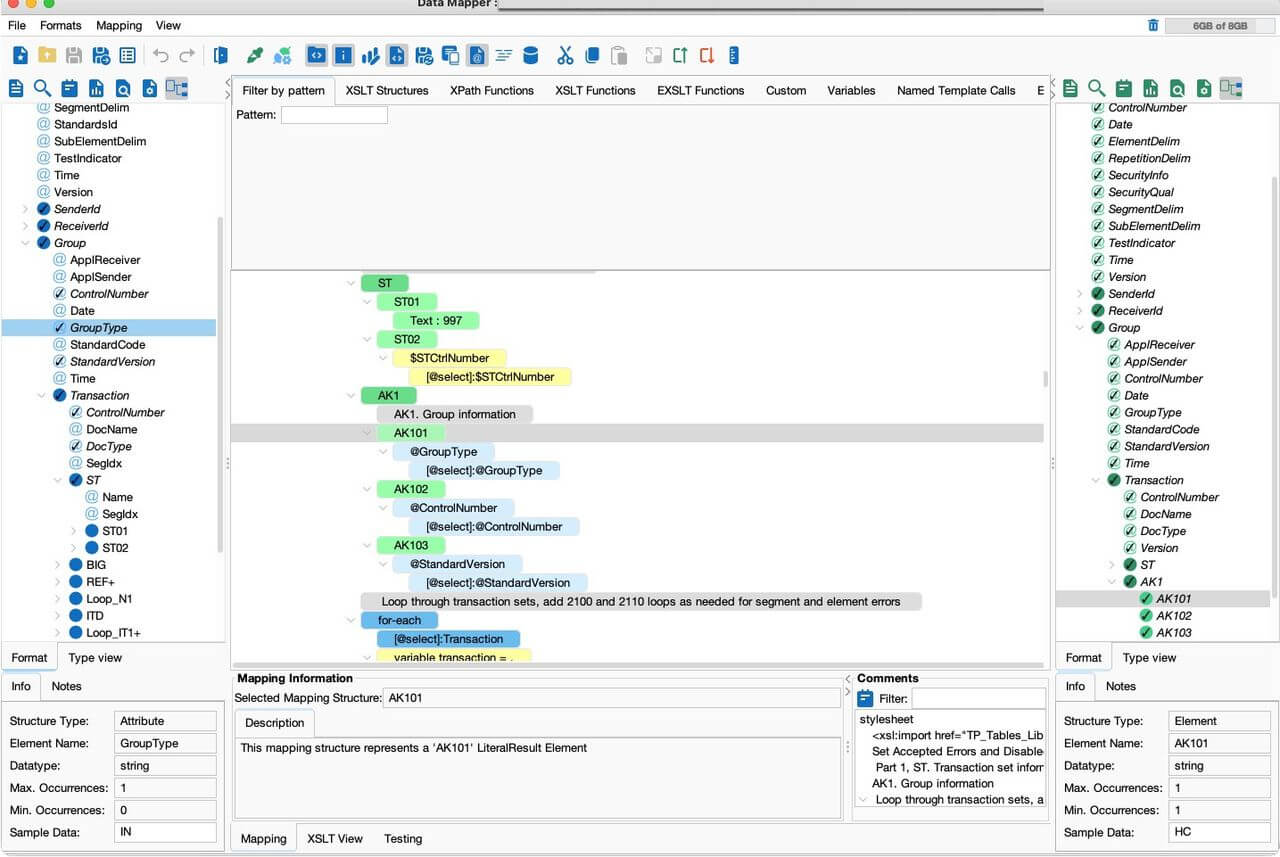Click the green check icon beside target AK102
Image resolution: width=1280 pixels, height=857 pixels.
click(x=1146, y=616)
